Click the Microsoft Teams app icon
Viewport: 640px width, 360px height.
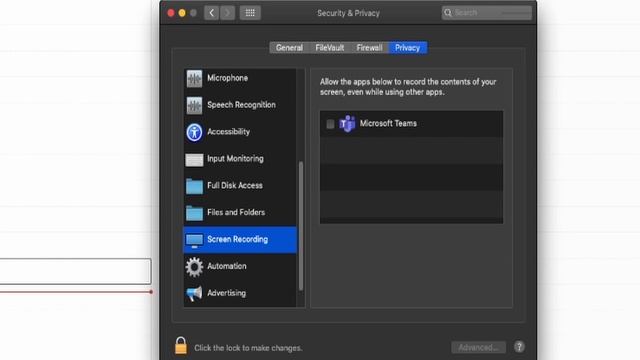point(347,124)
